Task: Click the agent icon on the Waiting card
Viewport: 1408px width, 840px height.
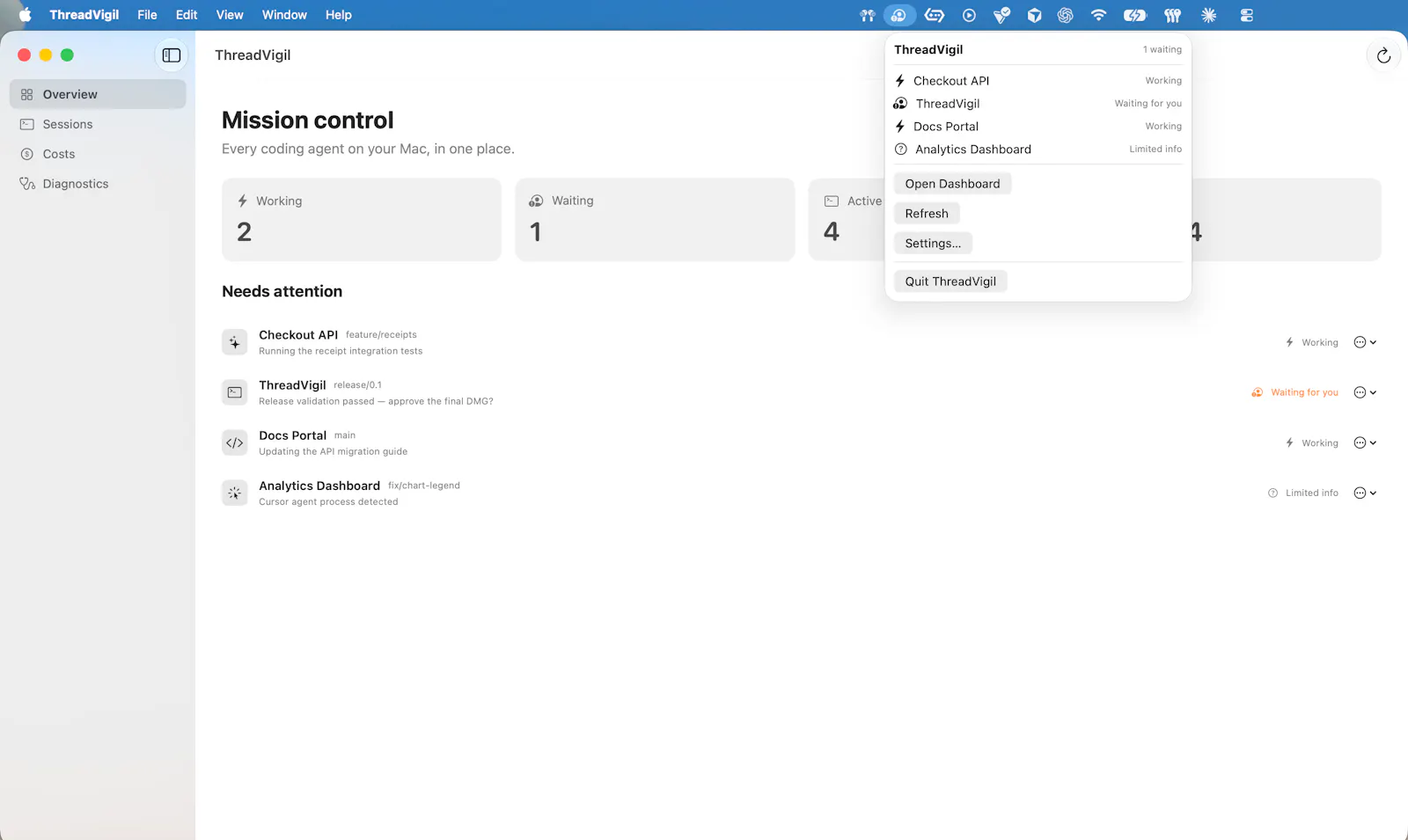Action: 536,201
